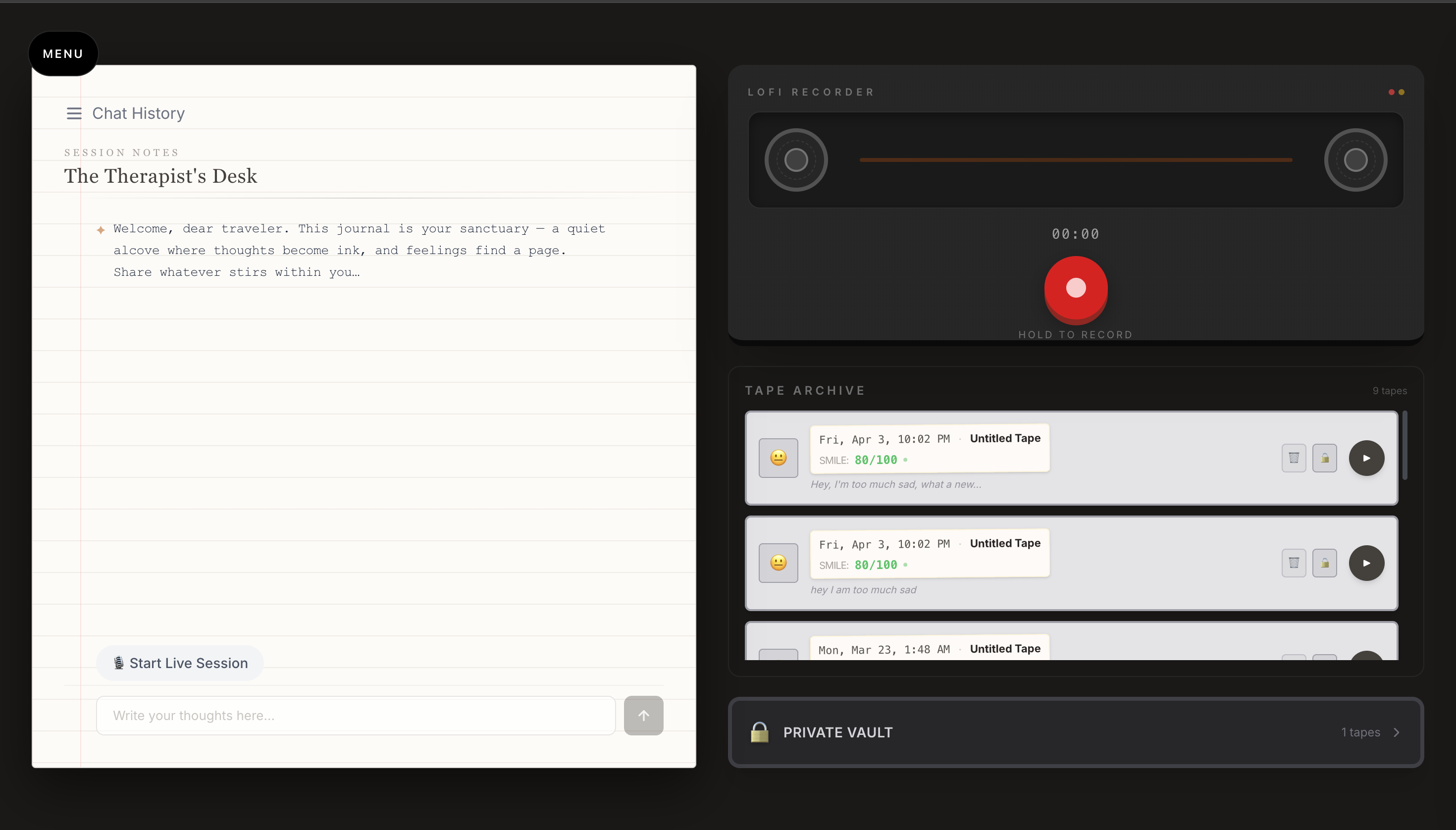Open the MENU button
The height and width of the screenshot is (830, 1456).
pos(63,53)
